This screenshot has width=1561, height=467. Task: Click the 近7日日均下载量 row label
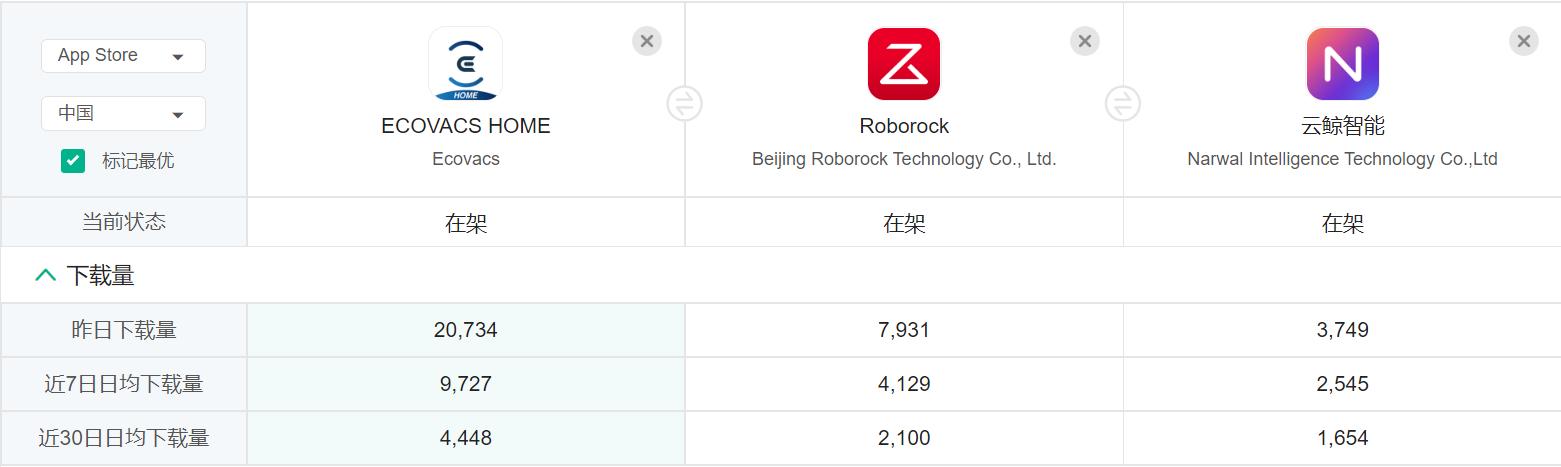[123, 384]
